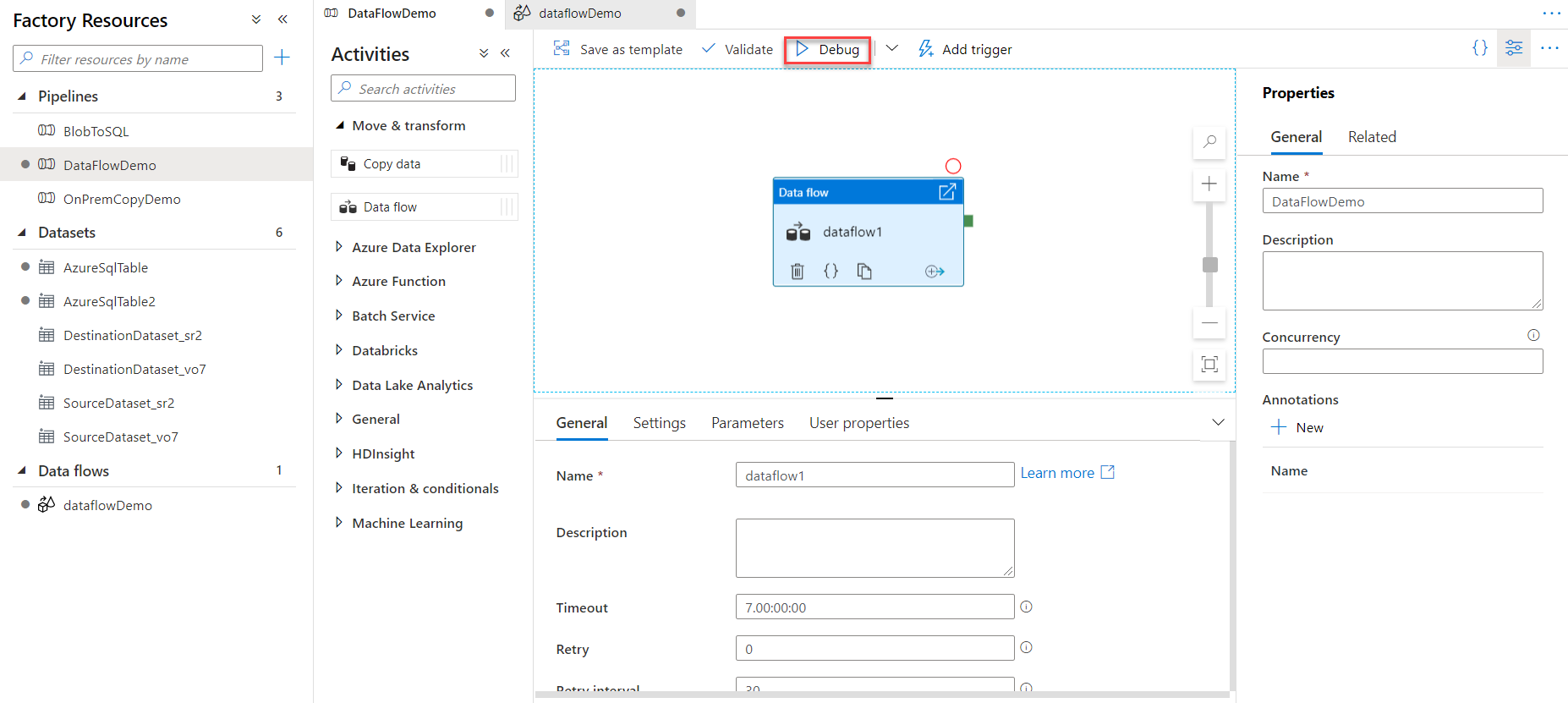
Task: Add output connection arrow on dataflow1 node
Action: pyautogui.click(x=935, y=272)
